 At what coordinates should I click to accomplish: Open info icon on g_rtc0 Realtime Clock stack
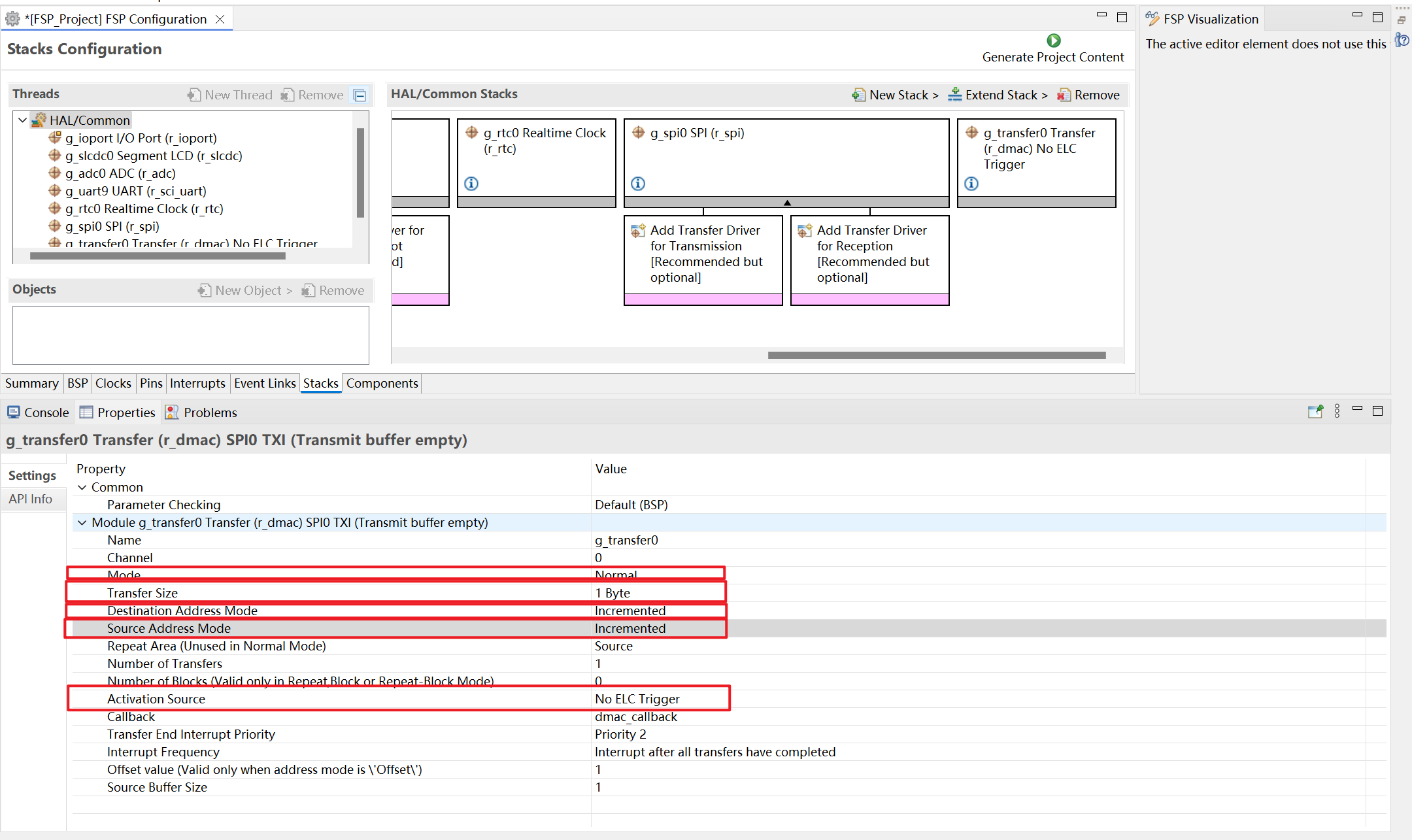(x=471, y=184)
